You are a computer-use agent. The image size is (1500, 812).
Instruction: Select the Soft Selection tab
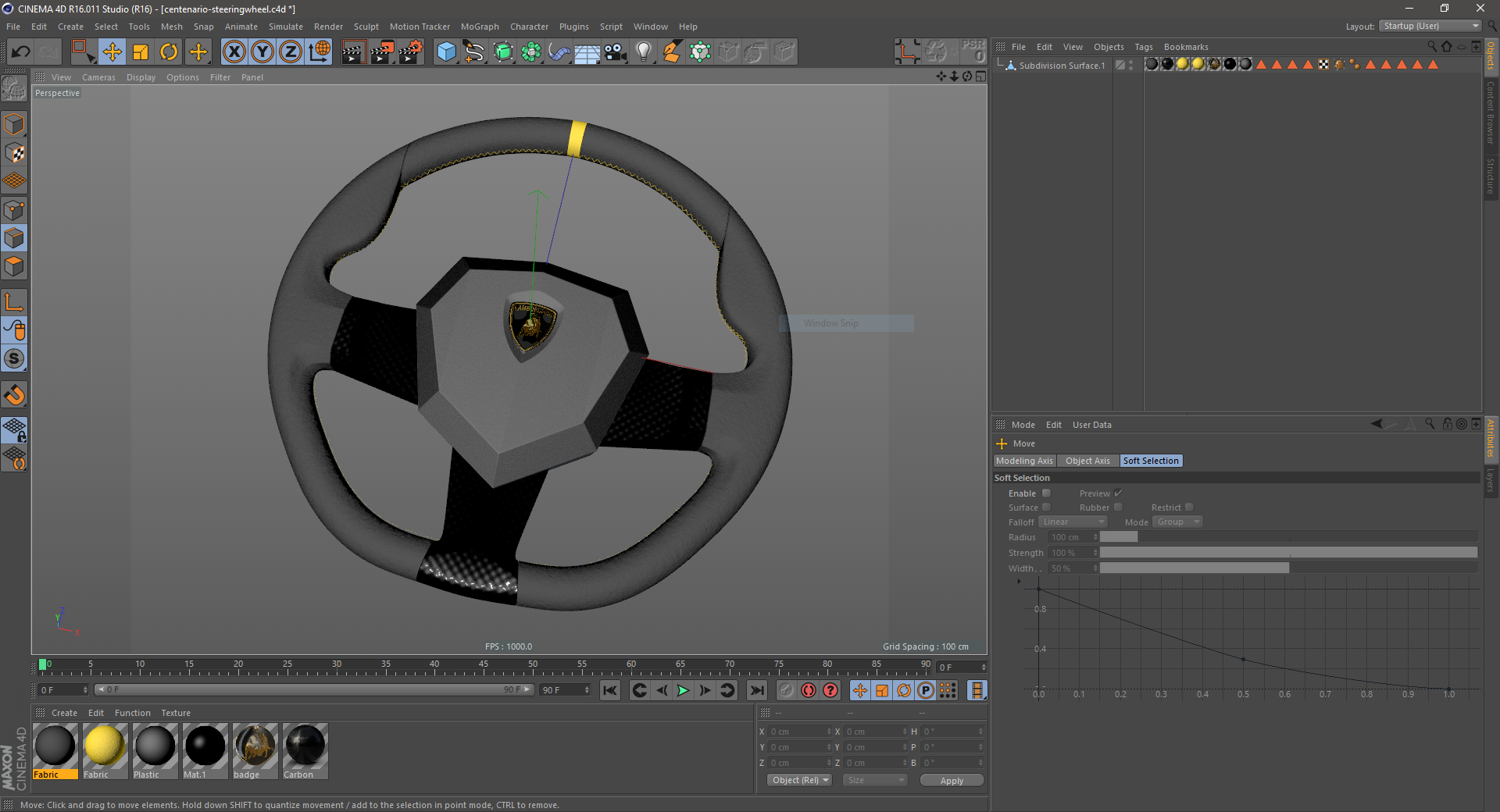[x=1151, y=461]
